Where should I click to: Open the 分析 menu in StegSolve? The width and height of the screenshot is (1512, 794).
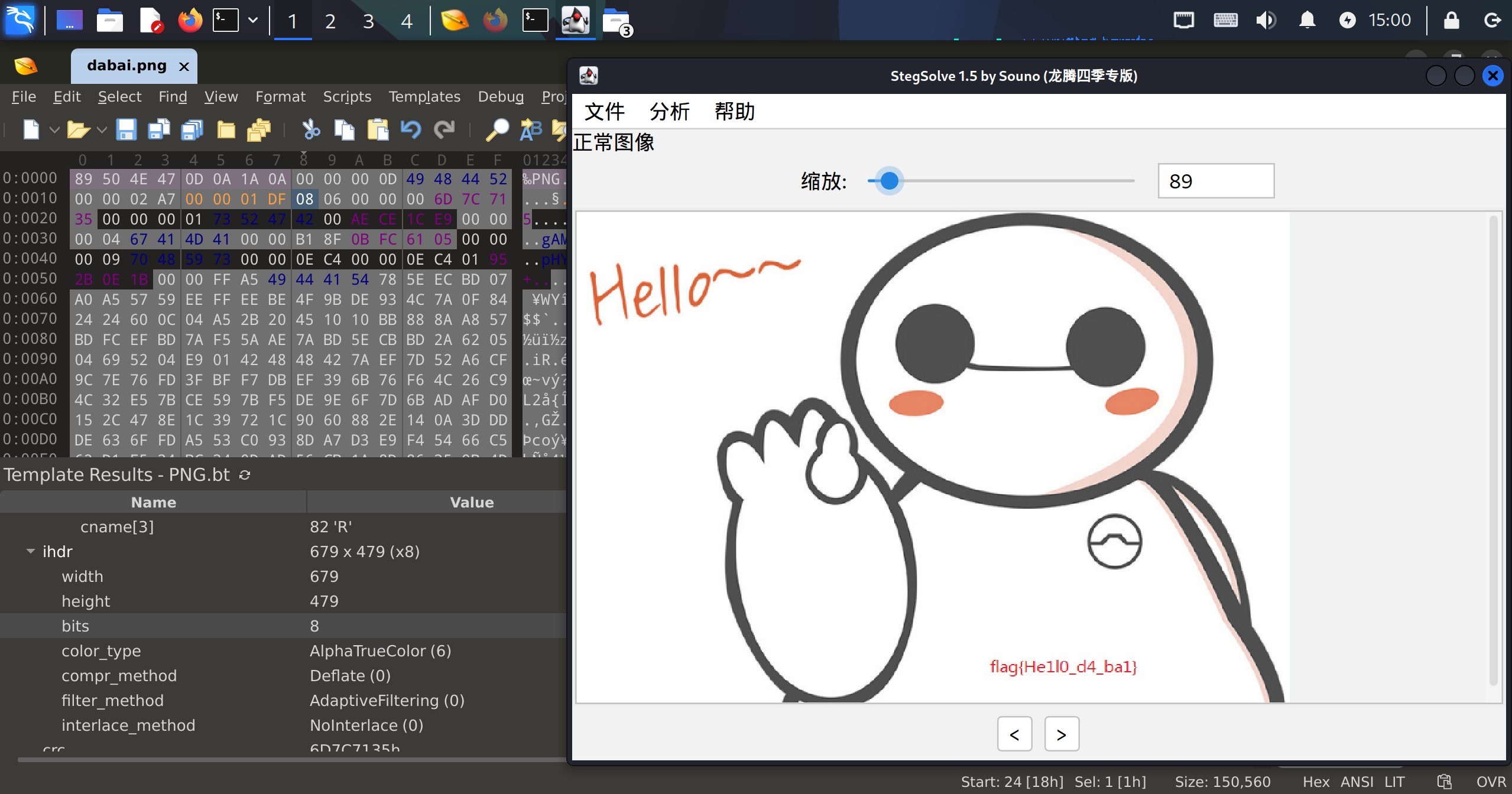click(x=669, y=111)
